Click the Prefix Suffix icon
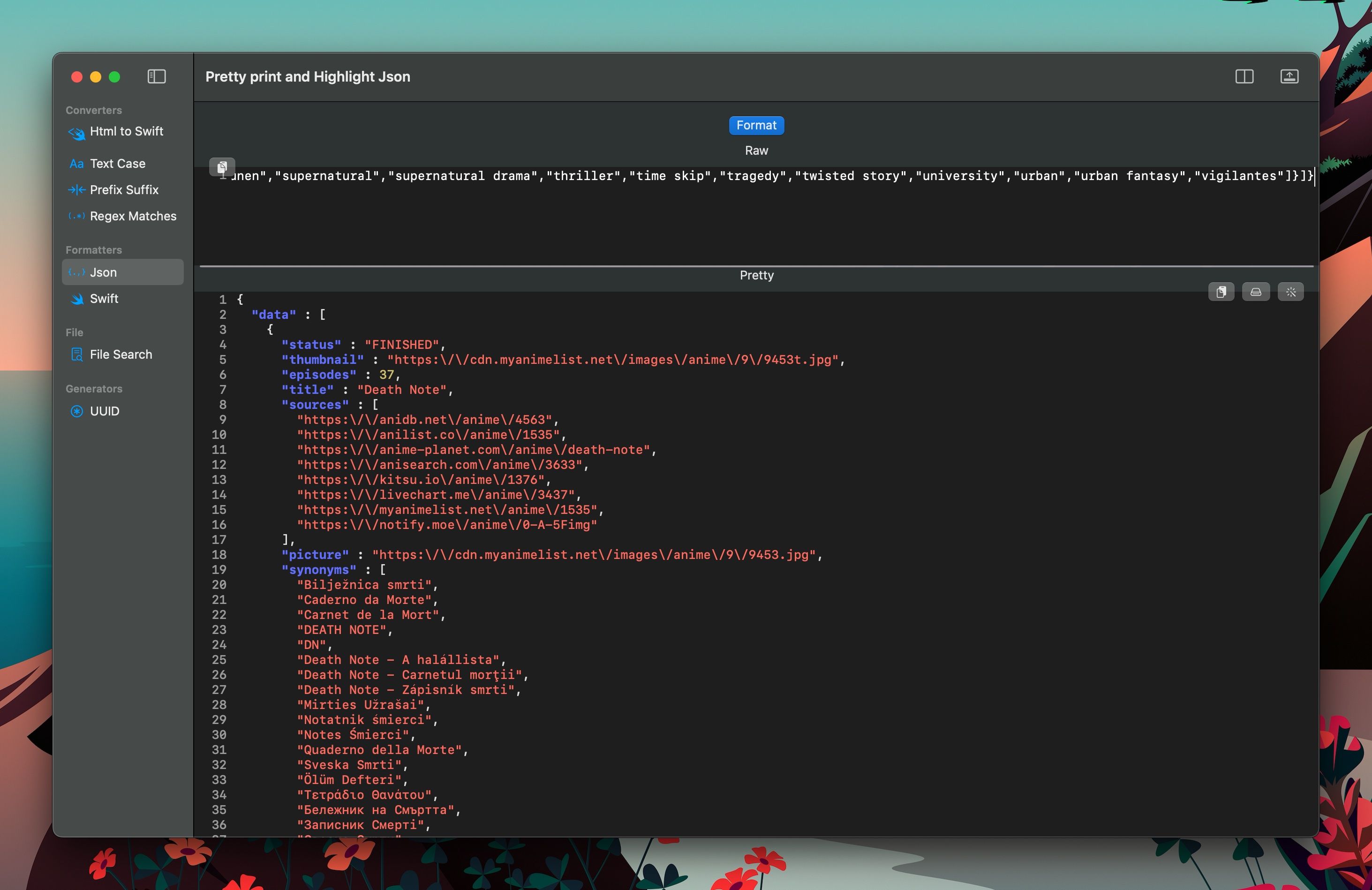Viewport: 1372px width, 890px height. point(76,189)
